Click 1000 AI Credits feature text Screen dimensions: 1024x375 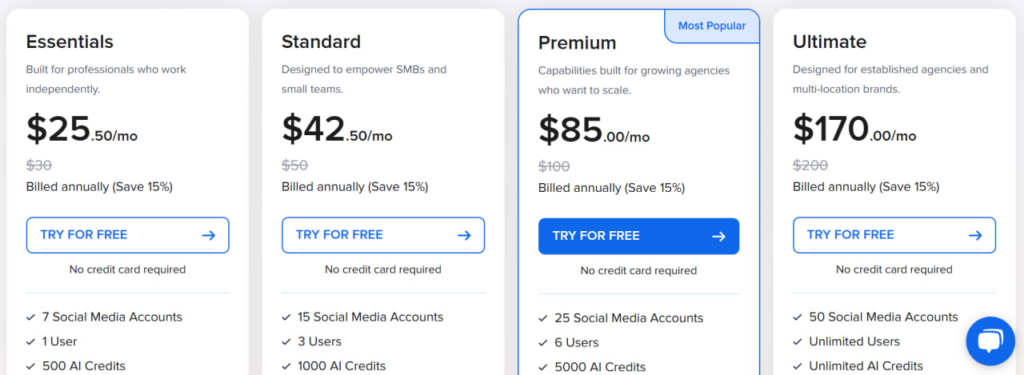pyautogui.click(x=342, y=366)
